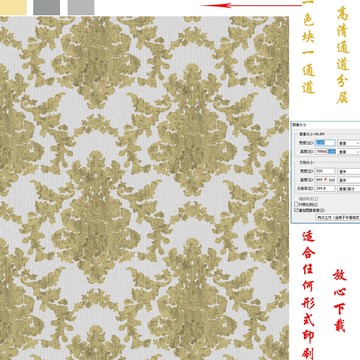Open the bicubic resample method dropdown
The image size is (360, 360).
click(x=338, y=217)
